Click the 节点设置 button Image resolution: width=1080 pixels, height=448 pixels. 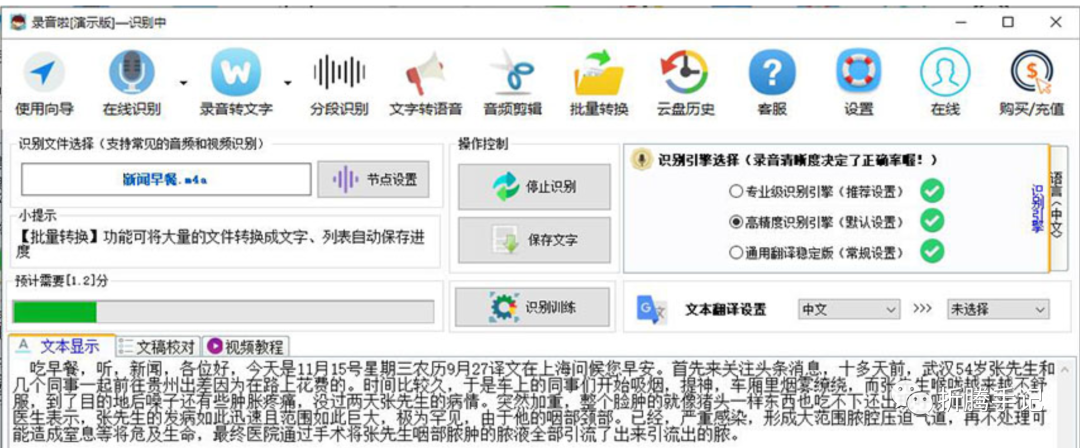373,180
